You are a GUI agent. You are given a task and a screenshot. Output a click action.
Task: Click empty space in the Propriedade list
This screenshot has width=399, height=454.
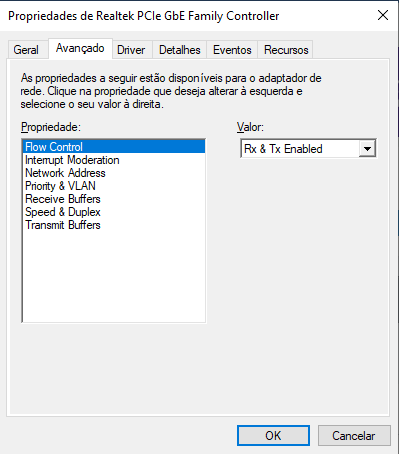(x=114, y=277)
